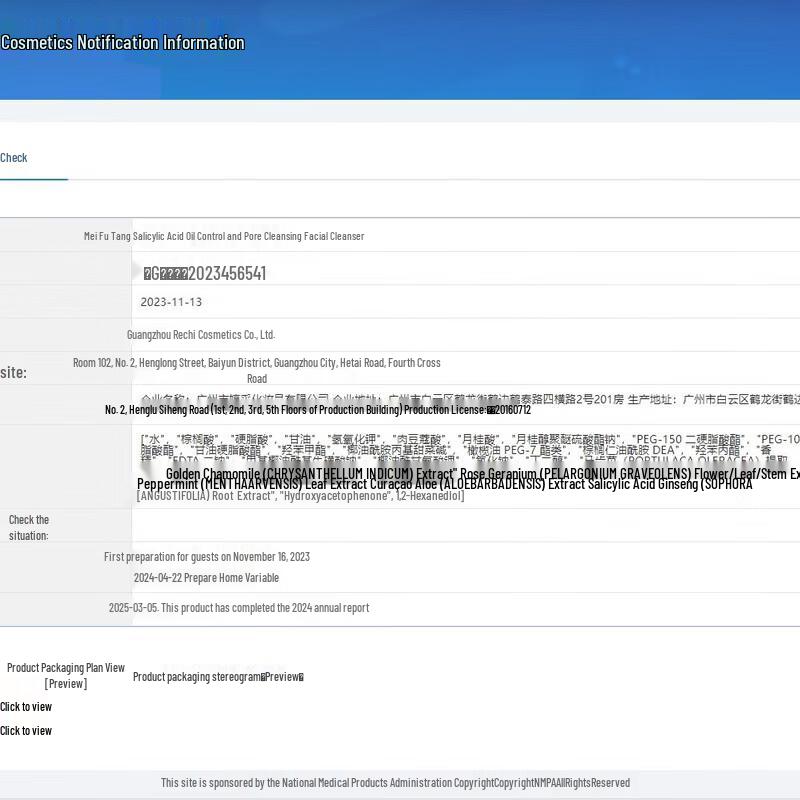
Task: Click the Hydroxyacetophenone ingredient line
Action: coord(301,496)
